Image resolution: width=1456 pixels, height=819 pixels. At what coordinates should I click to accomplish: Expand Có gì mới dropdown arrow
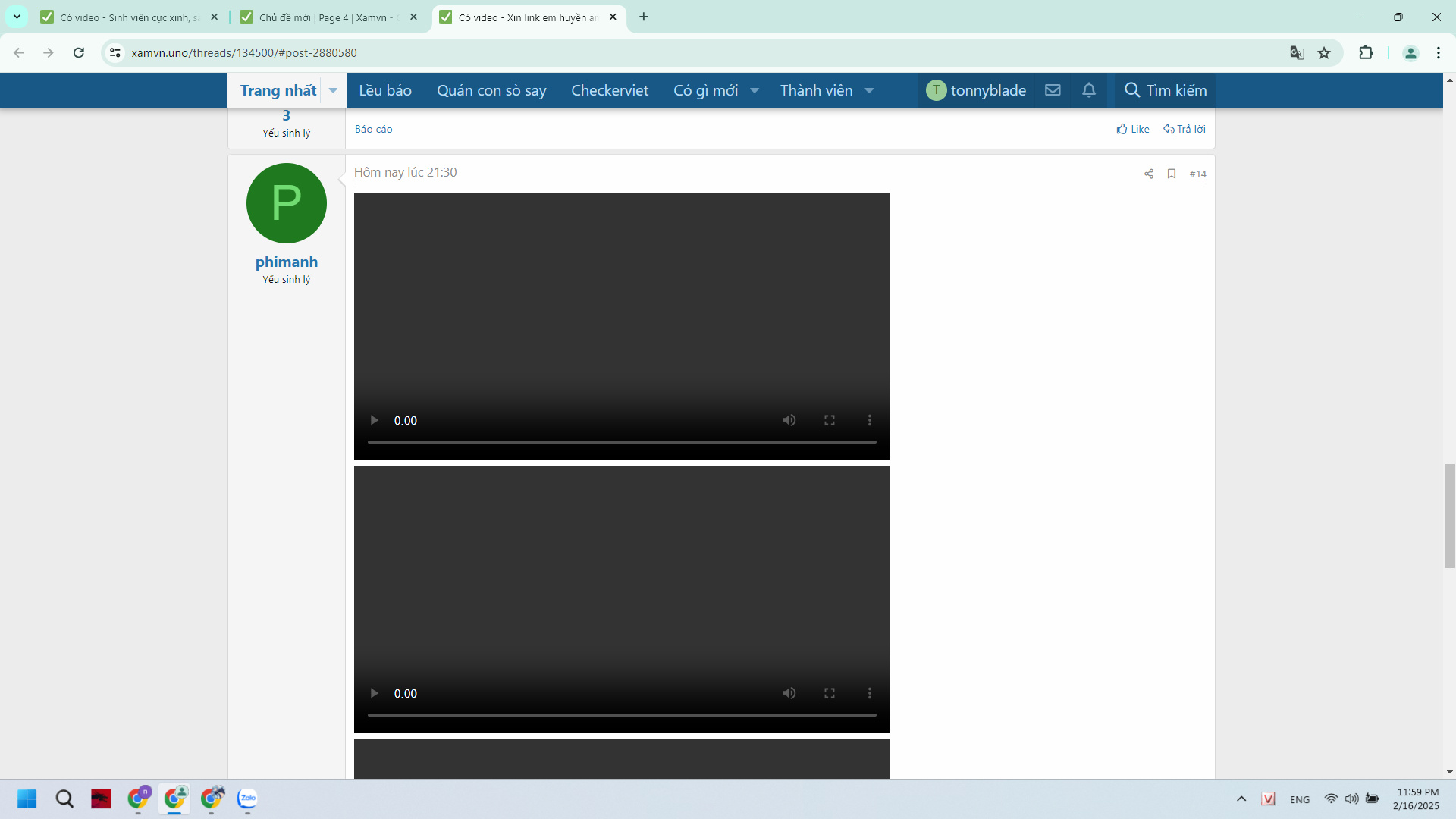755,90
